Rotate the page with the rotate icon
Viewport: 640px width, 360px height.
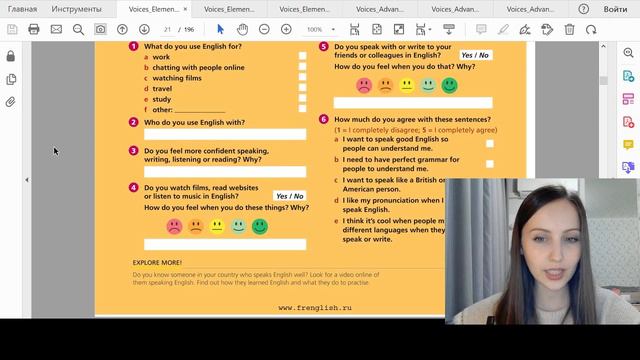pos(591,29)
